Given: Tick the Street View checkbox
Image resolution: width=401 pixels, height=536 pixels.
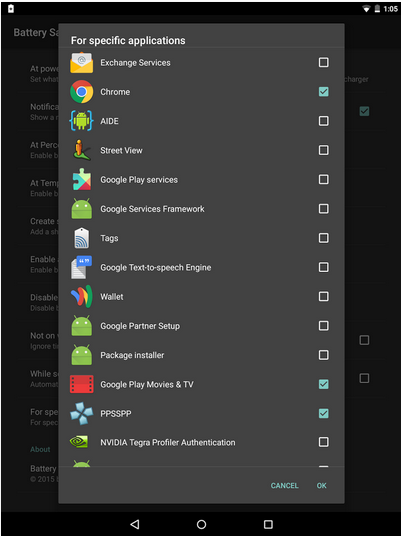Looking at the screenshot, I should [323, 150].
